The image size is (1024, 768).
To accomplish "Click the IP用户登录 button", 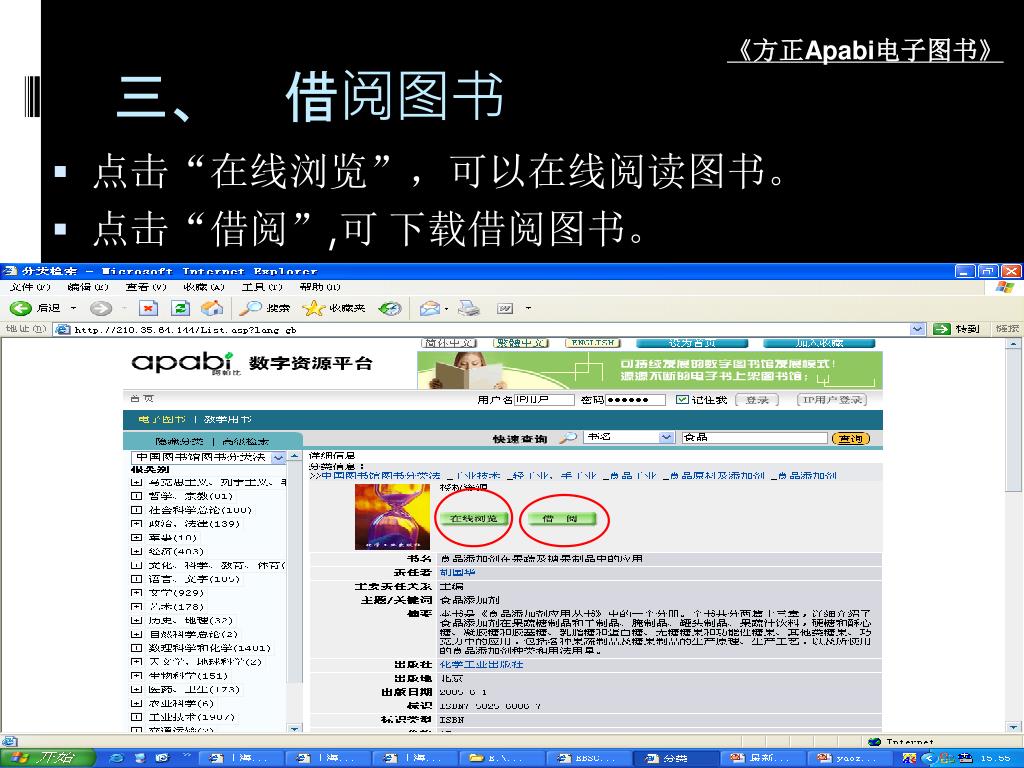I will pos(832,400).
